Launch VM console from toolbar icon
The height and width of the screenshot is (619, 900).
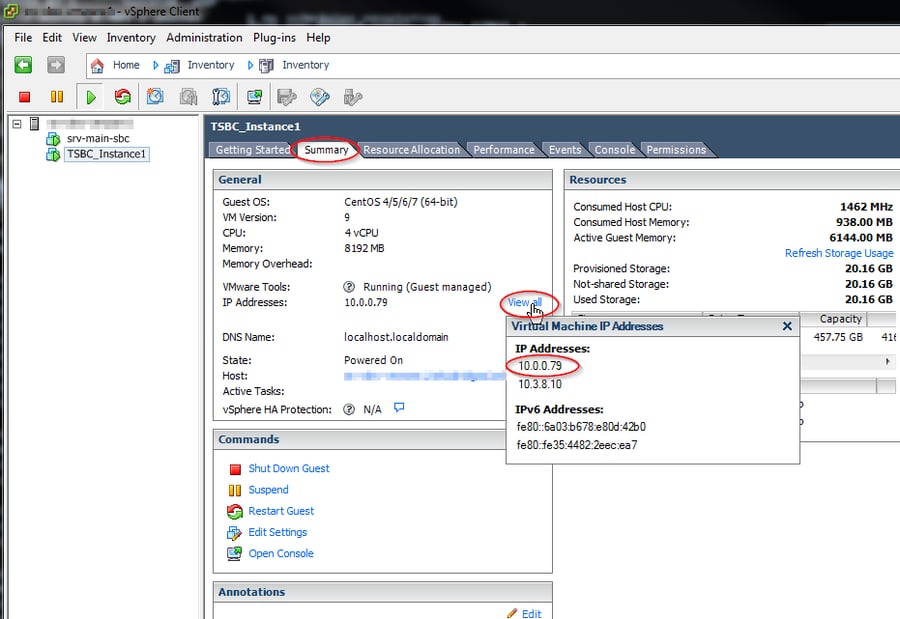click(254, 96)
